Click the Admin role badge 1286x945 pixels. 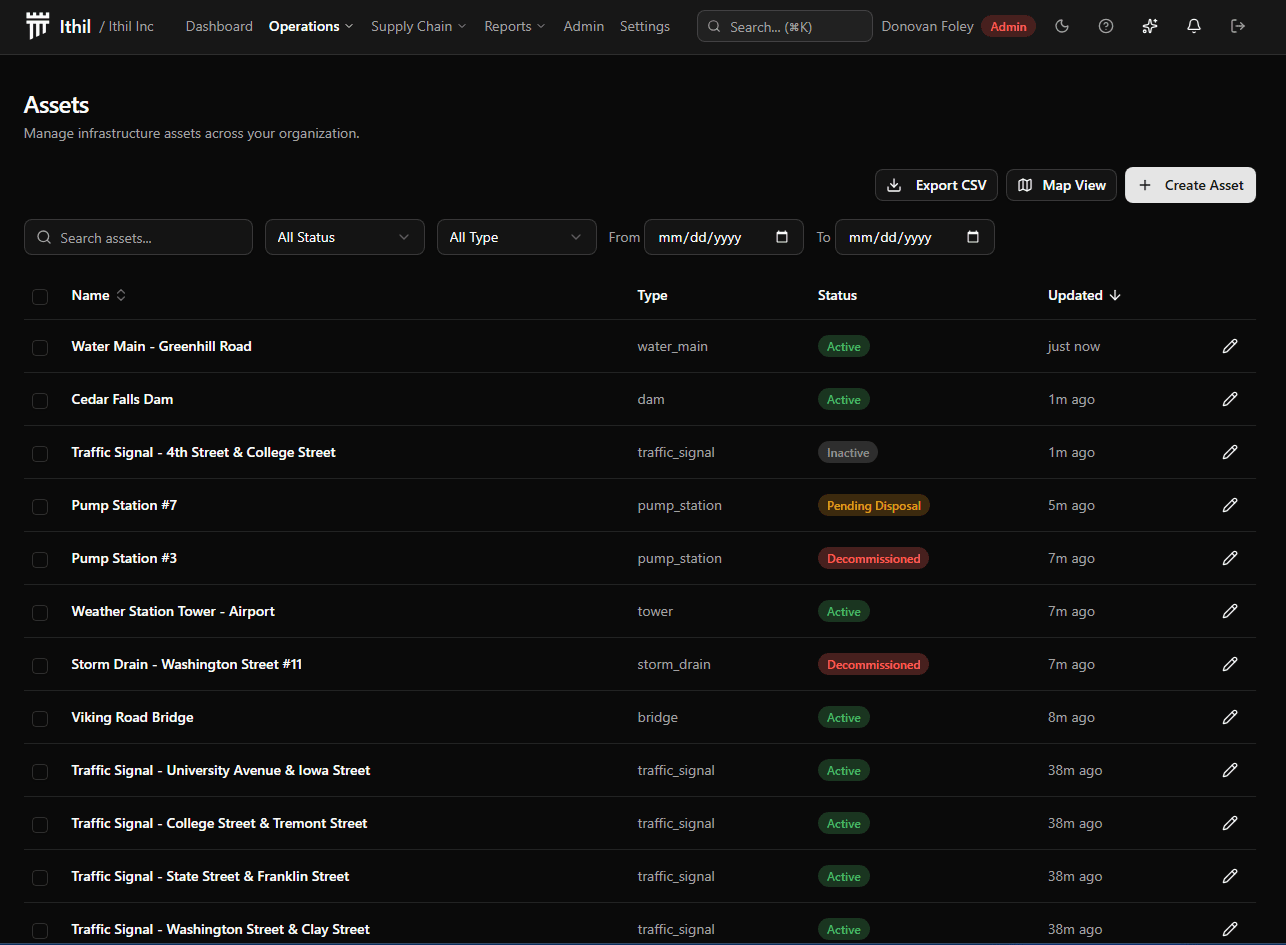pos(1008,26)
